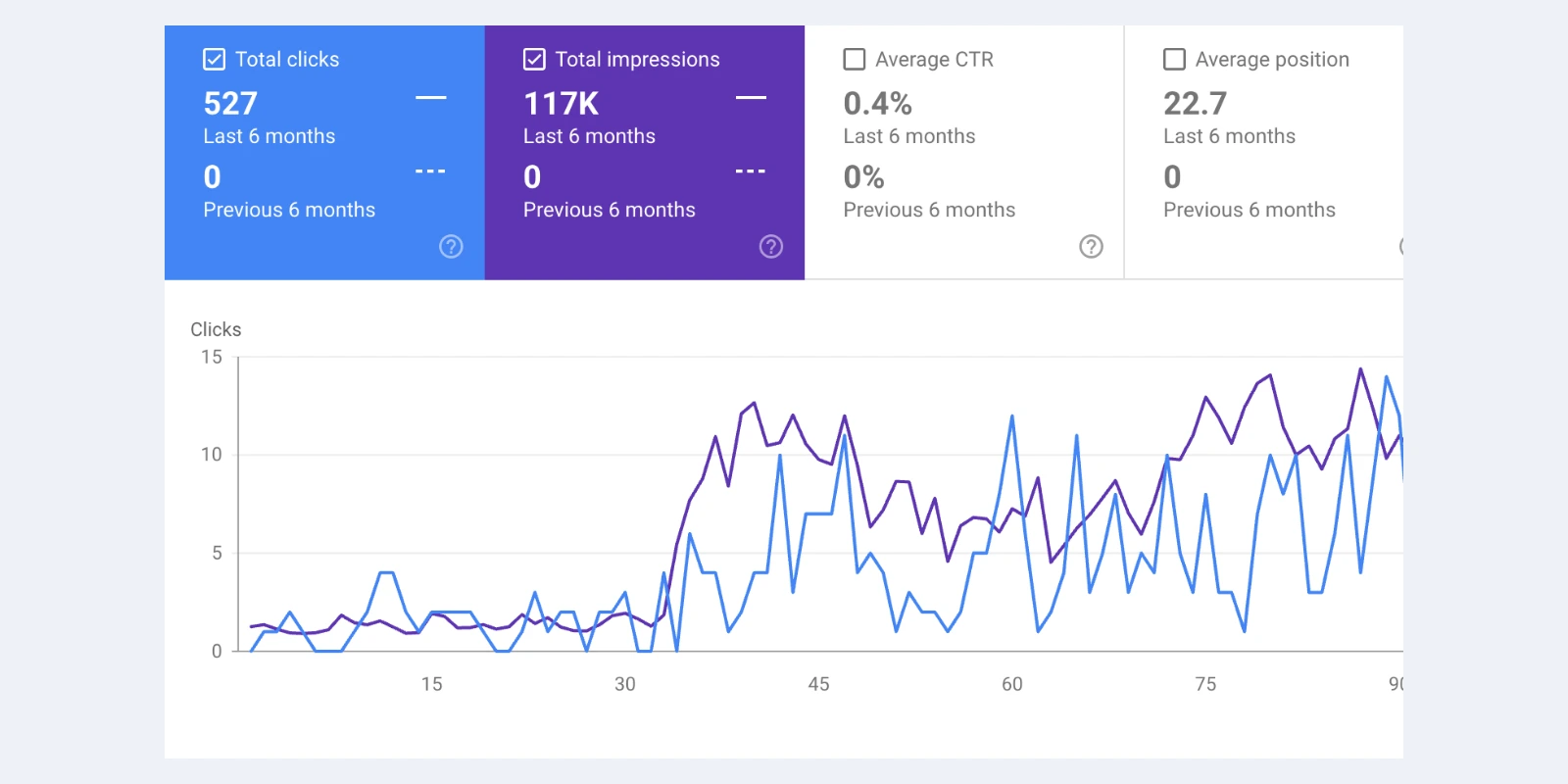Enable the Average position checkbox
The height and width of the screenshot is (784, 1568).
pos(1174,60)
